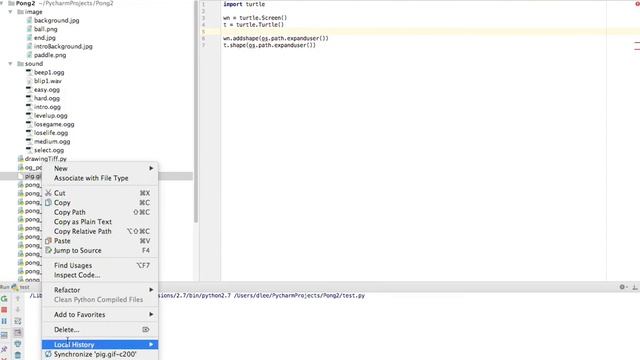Select beep1.ogg in the sound folder
Screen dimensions: 640x360
pos(49,72)
